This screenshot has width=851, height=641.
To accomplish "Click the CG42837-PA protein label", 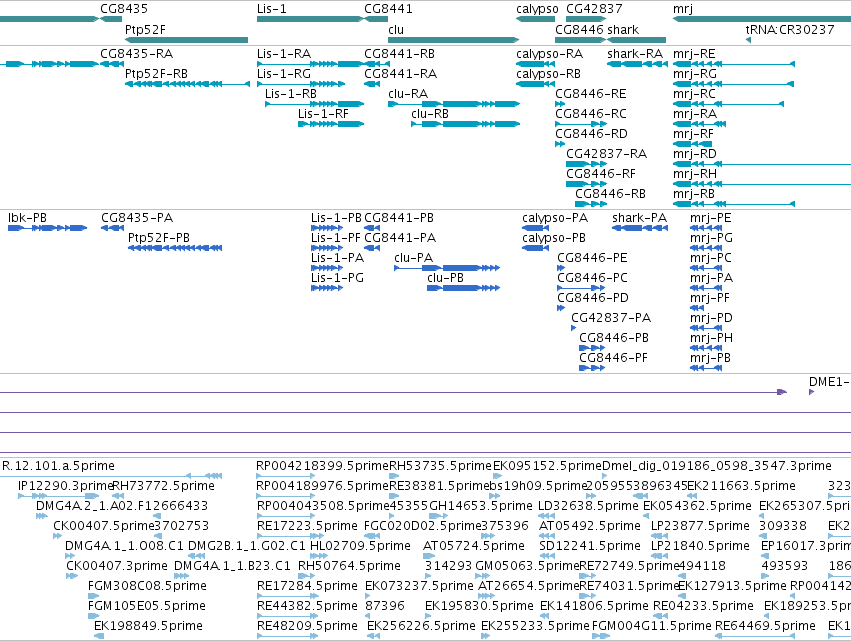I will point(611,318).
